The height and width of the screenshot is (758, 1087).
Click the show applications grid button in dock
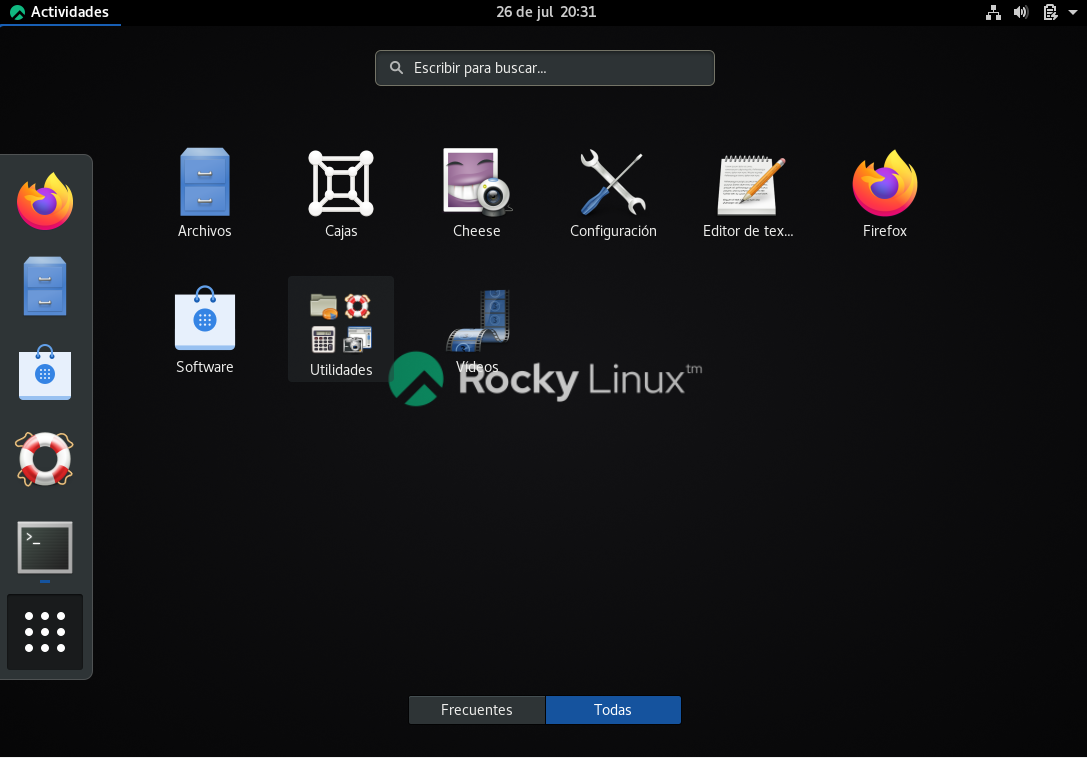click(45, 632)
